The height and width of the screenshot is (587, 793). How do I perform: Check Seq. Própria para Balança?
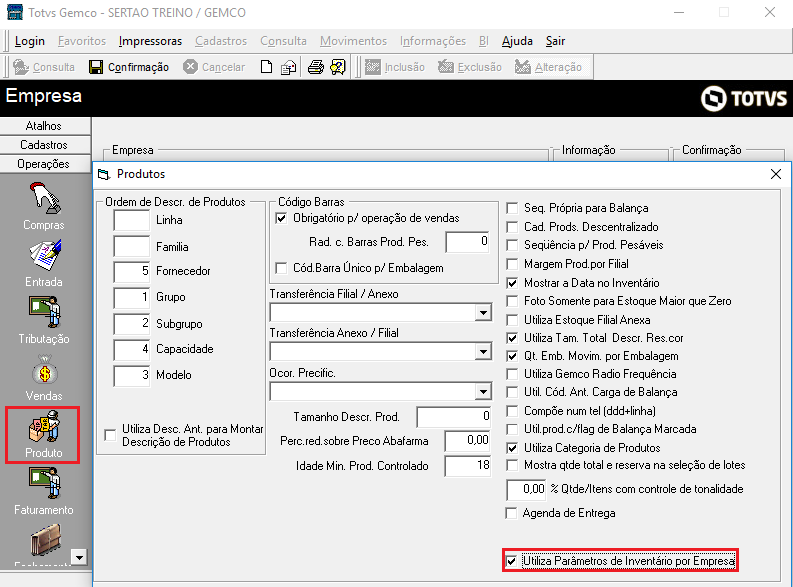tap(512, 208)
